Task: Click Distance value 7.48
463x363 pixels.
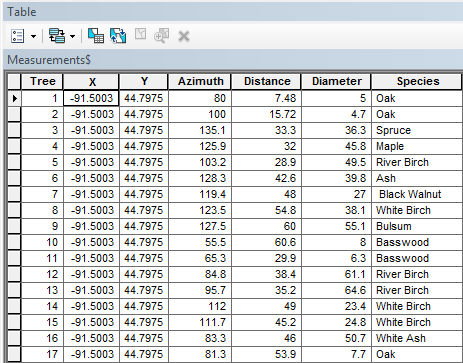Action: pos(267,98)
